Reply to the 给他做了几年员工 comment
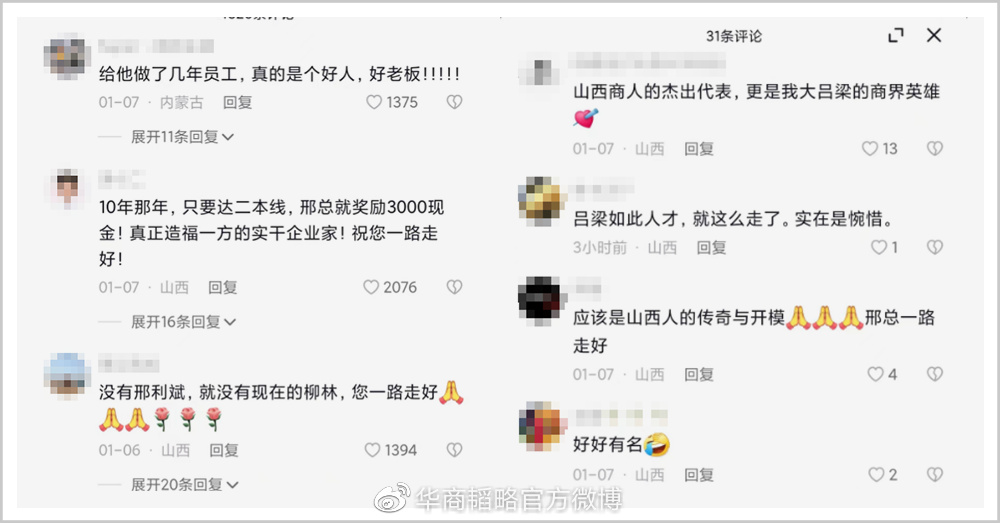 point(237,102)
